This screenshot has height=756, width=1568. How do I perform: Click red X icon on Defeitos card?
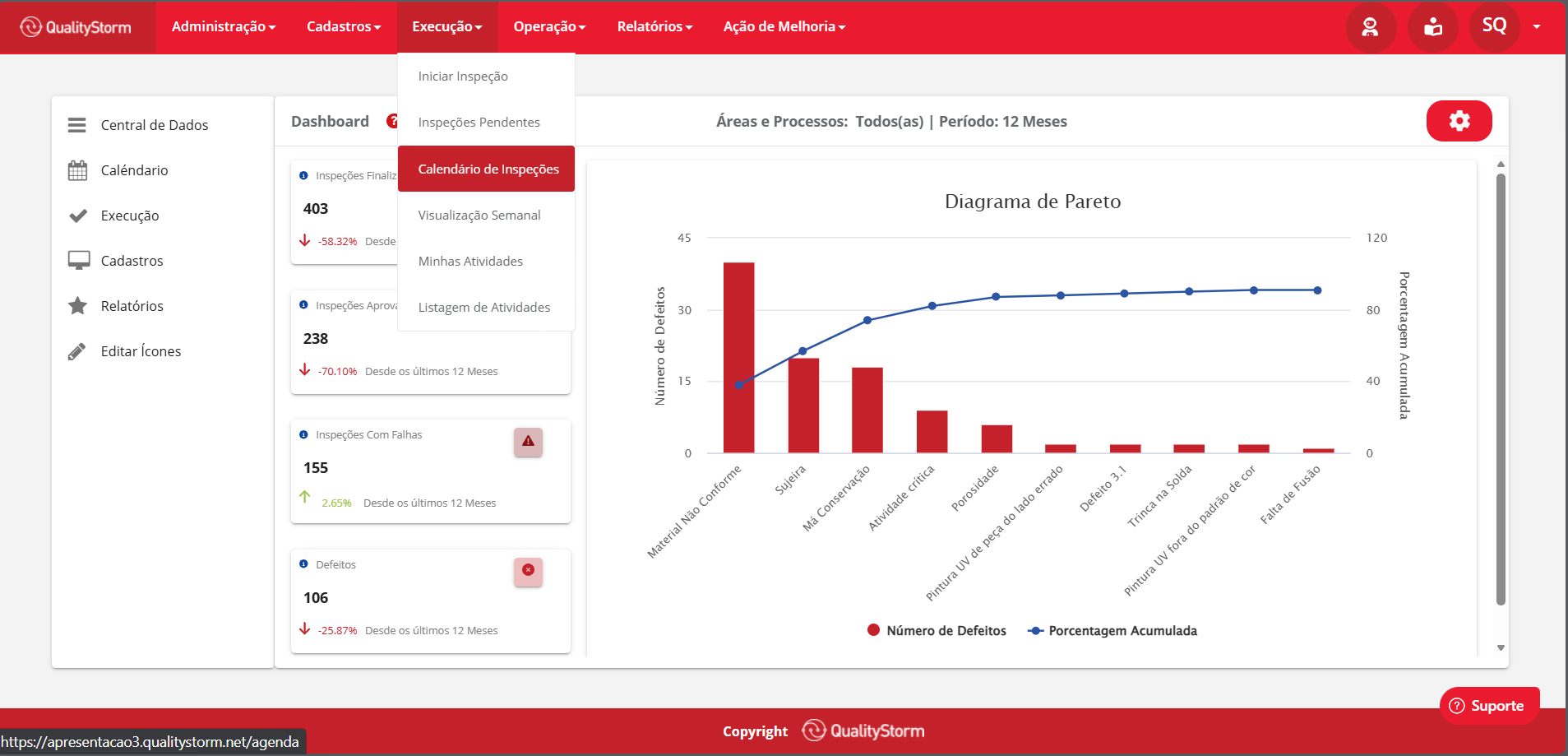[x=528, y=571]
